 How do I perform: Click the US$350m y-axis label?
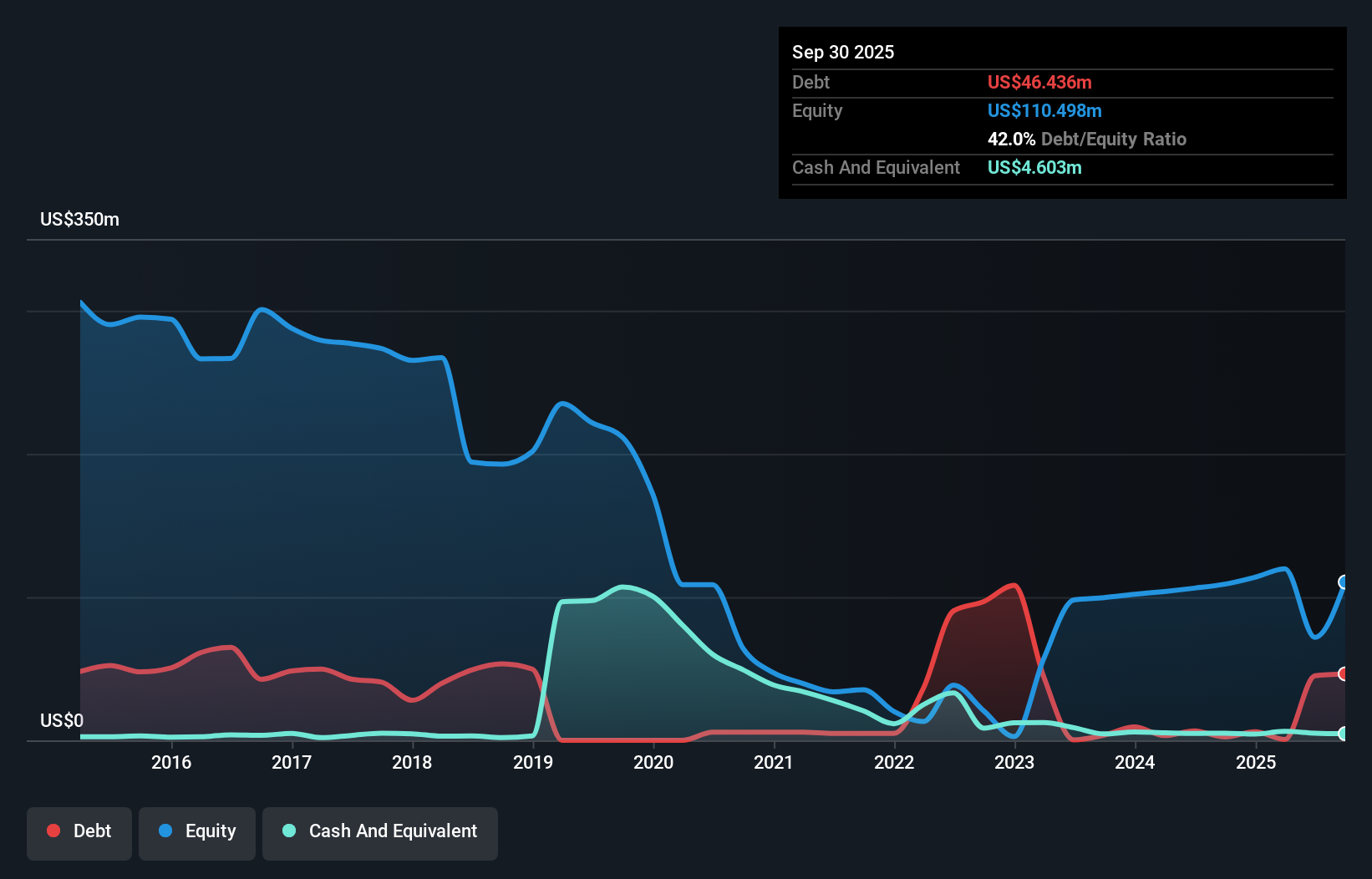80,219
